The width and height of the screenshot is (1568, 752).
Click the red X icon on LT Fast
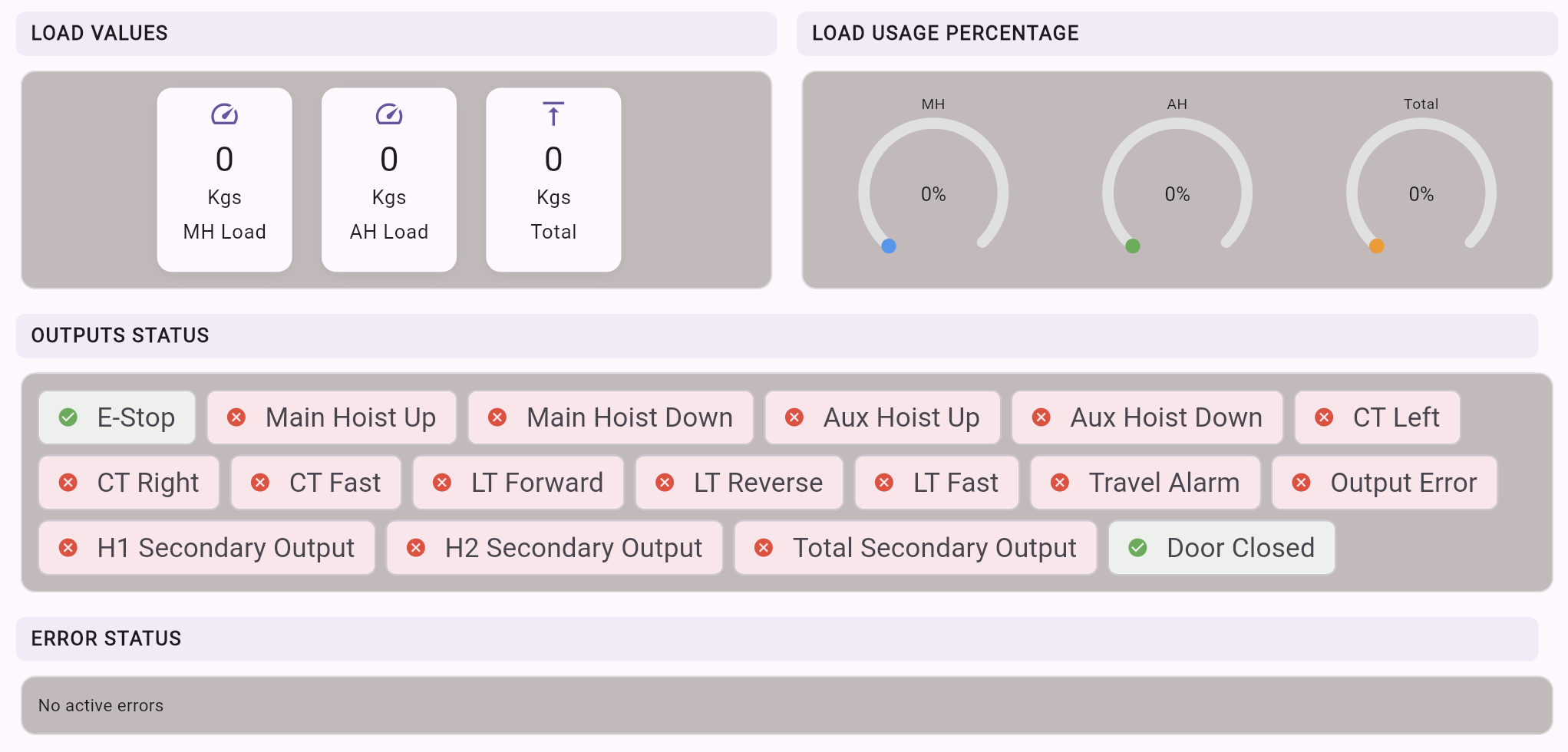coord(884,483)
